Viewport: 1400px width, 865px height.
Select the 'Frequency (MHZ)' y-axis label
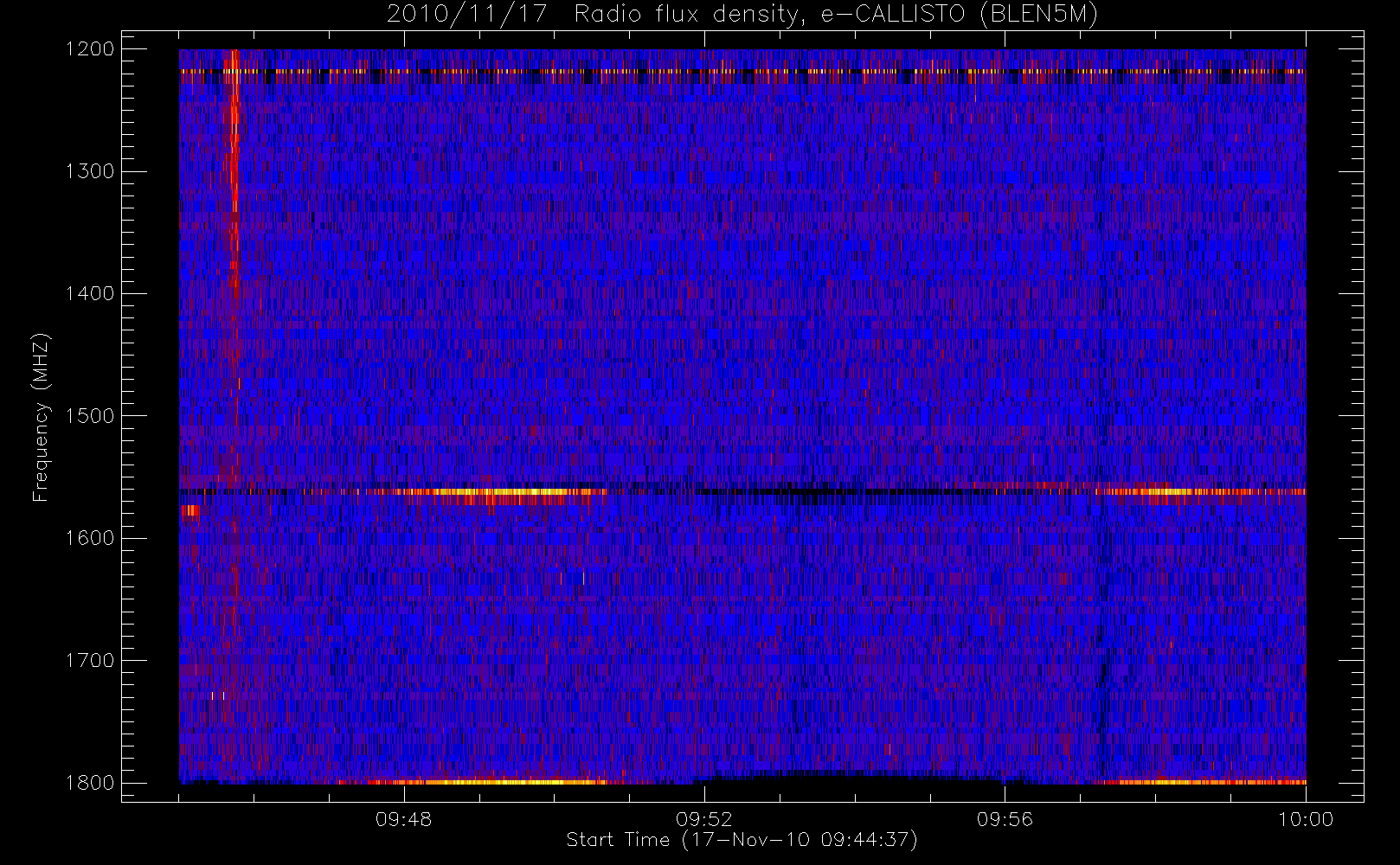[x=40, y=417]
